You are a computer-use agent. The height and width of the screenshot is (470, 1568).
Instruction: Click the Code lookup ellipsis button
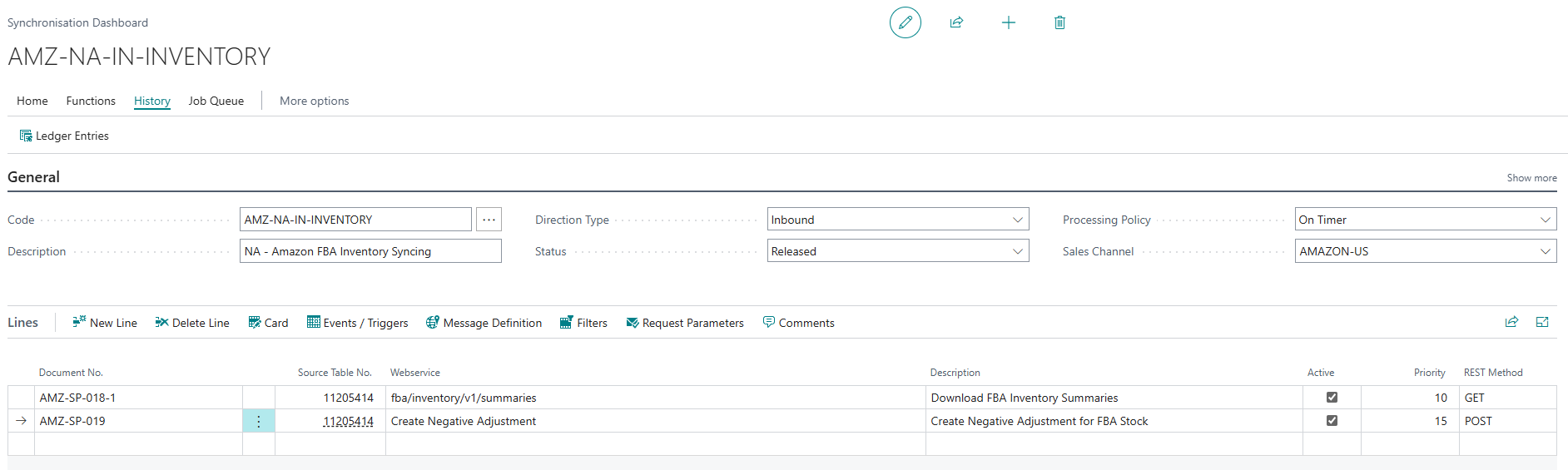tap(489, 220)
